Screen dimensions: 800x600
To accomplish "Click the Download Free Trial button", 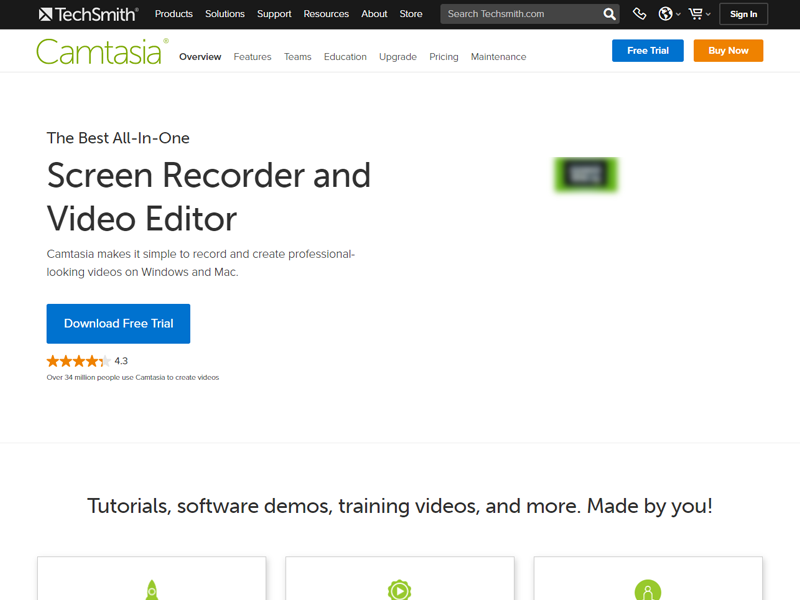I will coord(118,323).
